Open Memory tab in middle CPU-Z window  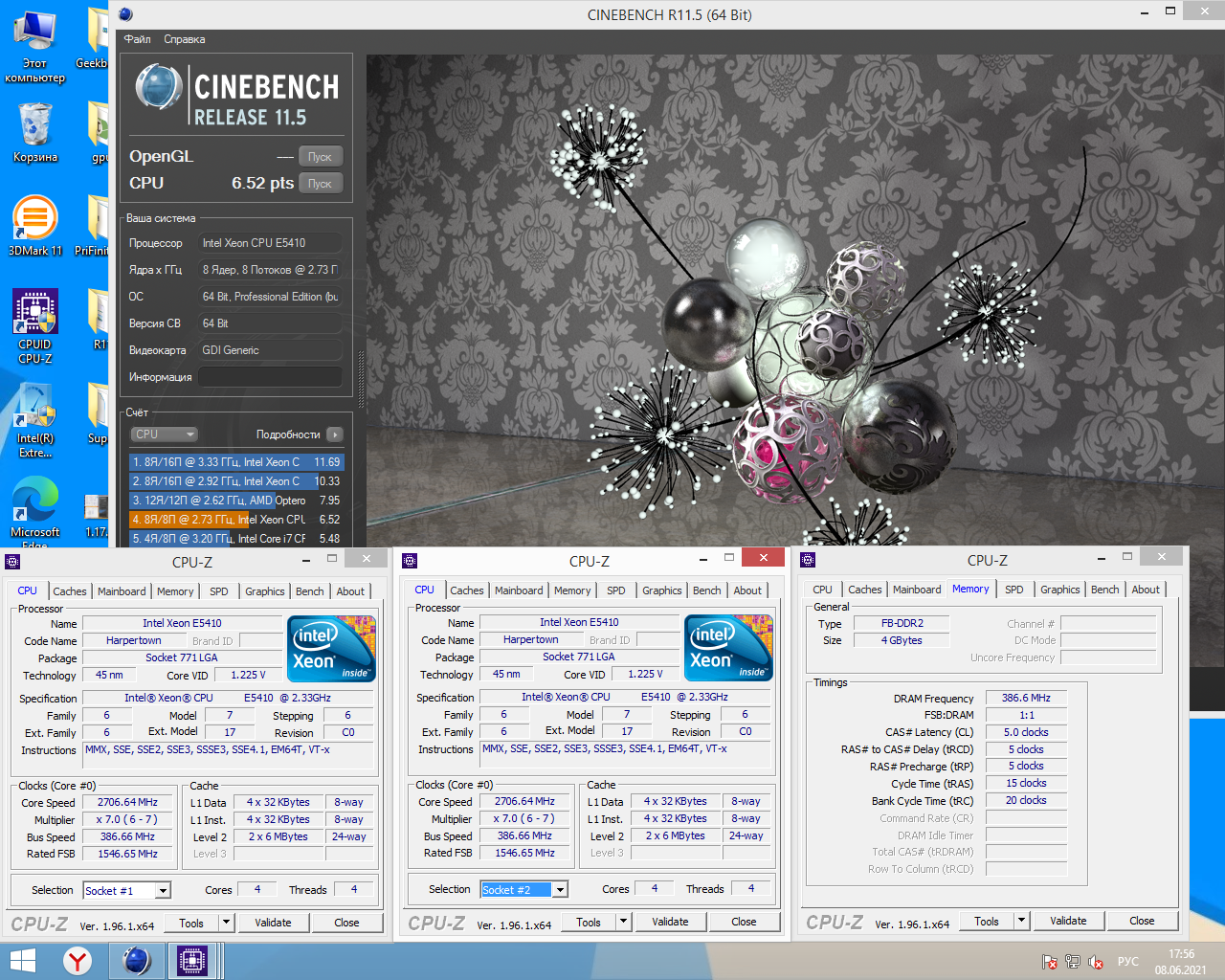click(x=572, y=590)
